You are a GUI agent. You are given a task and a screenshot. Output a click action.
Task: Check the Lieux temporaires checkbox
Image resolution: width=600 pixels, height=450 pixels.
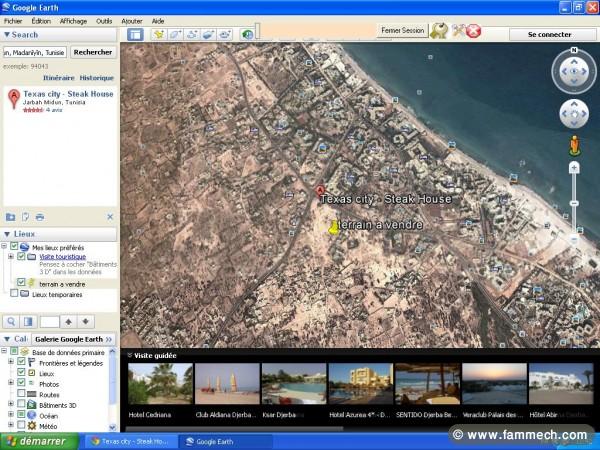pyautogui.click(x=14, y=293)
